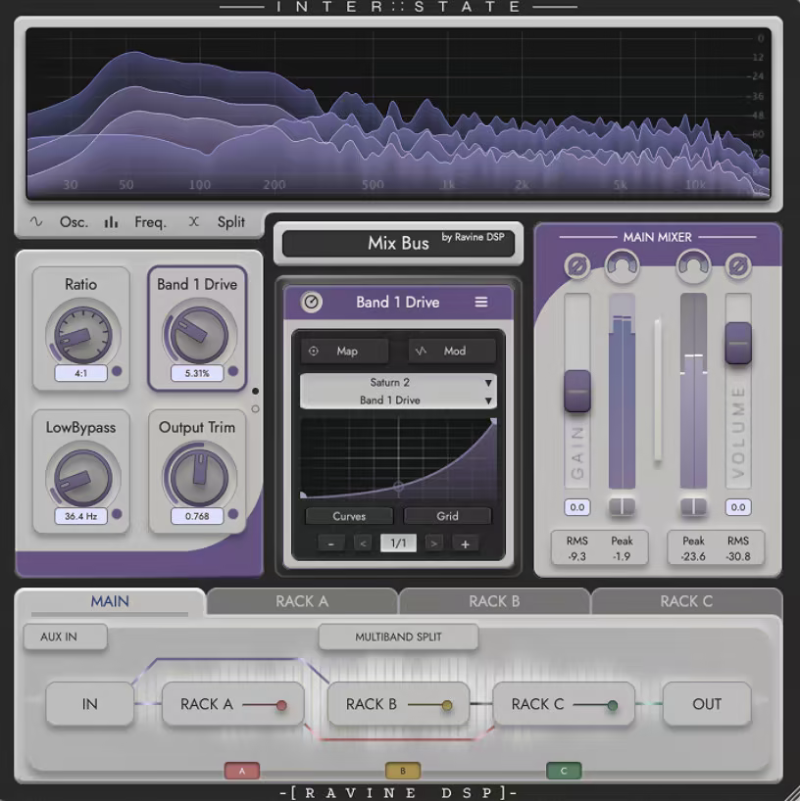Screen dimensions: 800x801
Task: Switch to the RACK B tab
Action: [x=494, y=601]
